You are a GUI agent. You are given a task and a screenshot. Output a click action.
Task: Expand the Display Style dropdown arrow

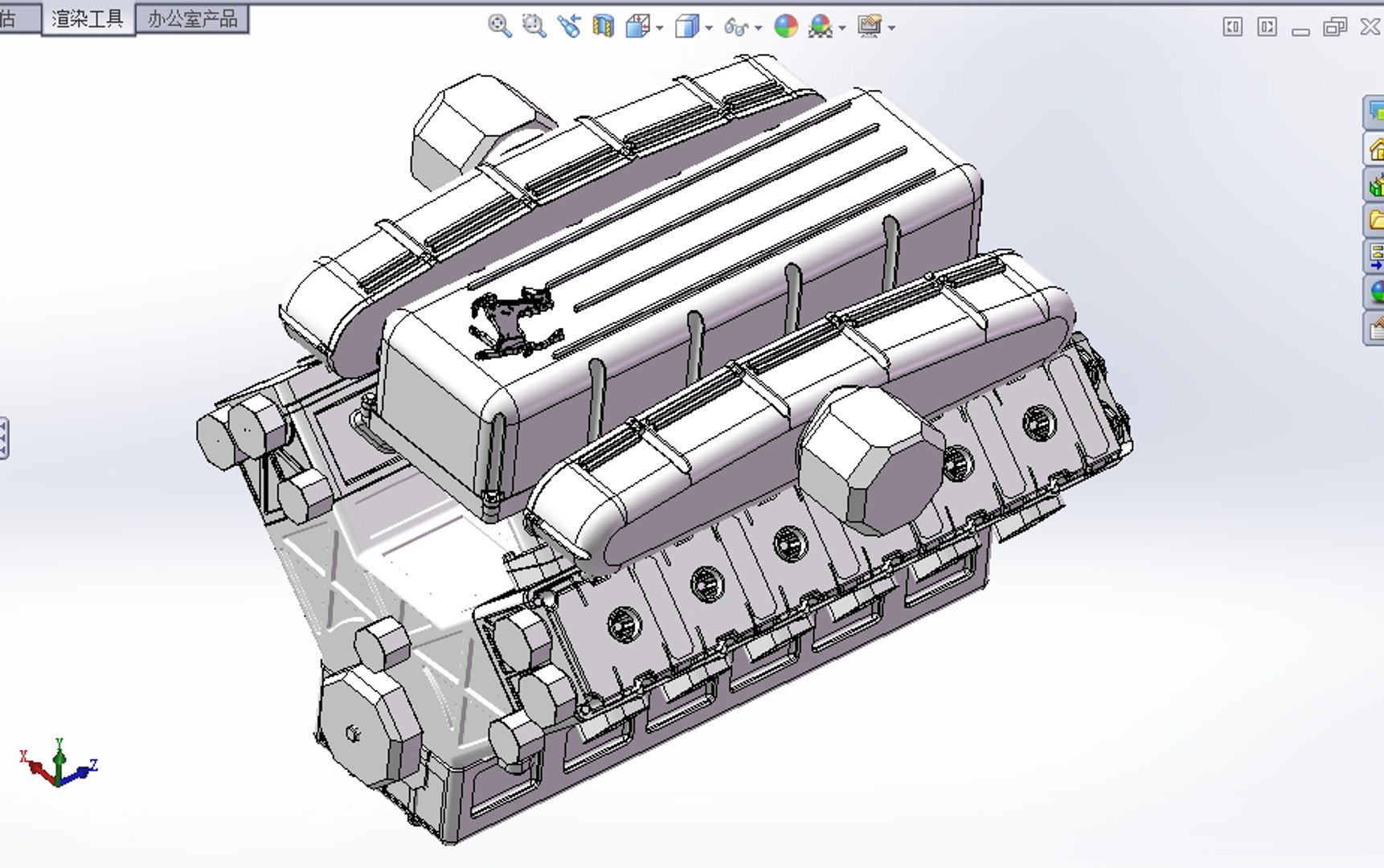[x=709, y=28]
